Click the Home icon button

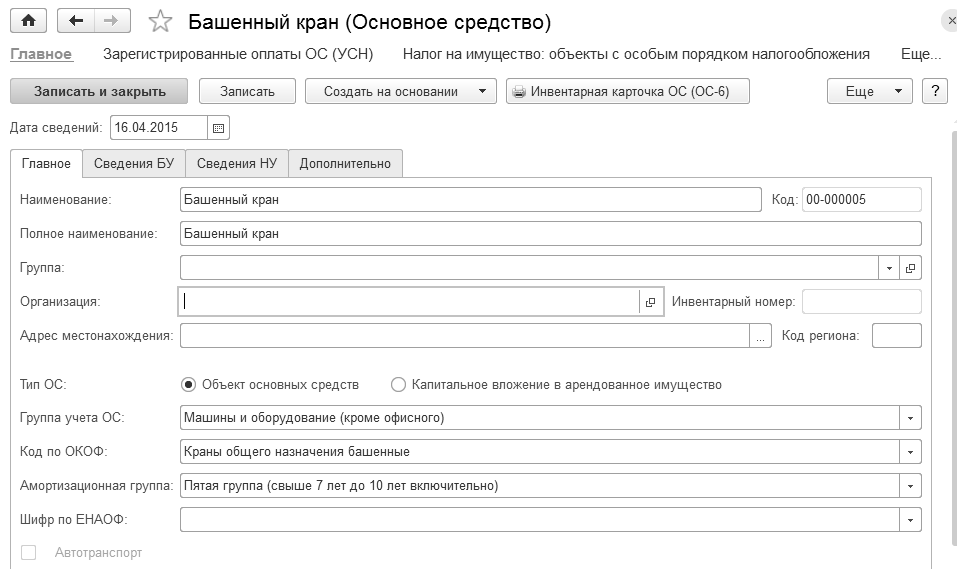28,21
